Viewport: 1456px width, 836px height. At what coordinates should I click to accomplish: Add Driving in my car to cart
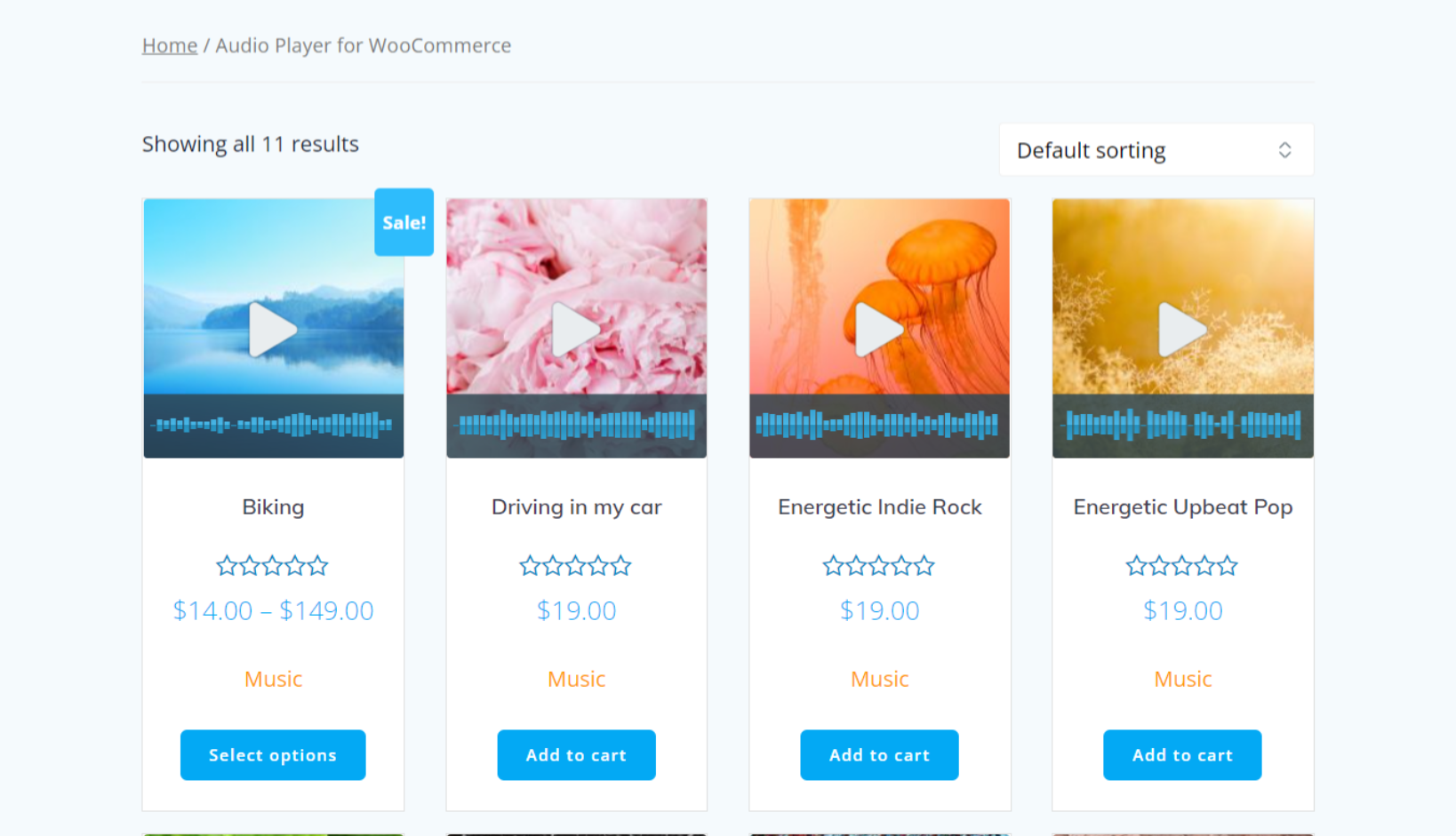576,754
